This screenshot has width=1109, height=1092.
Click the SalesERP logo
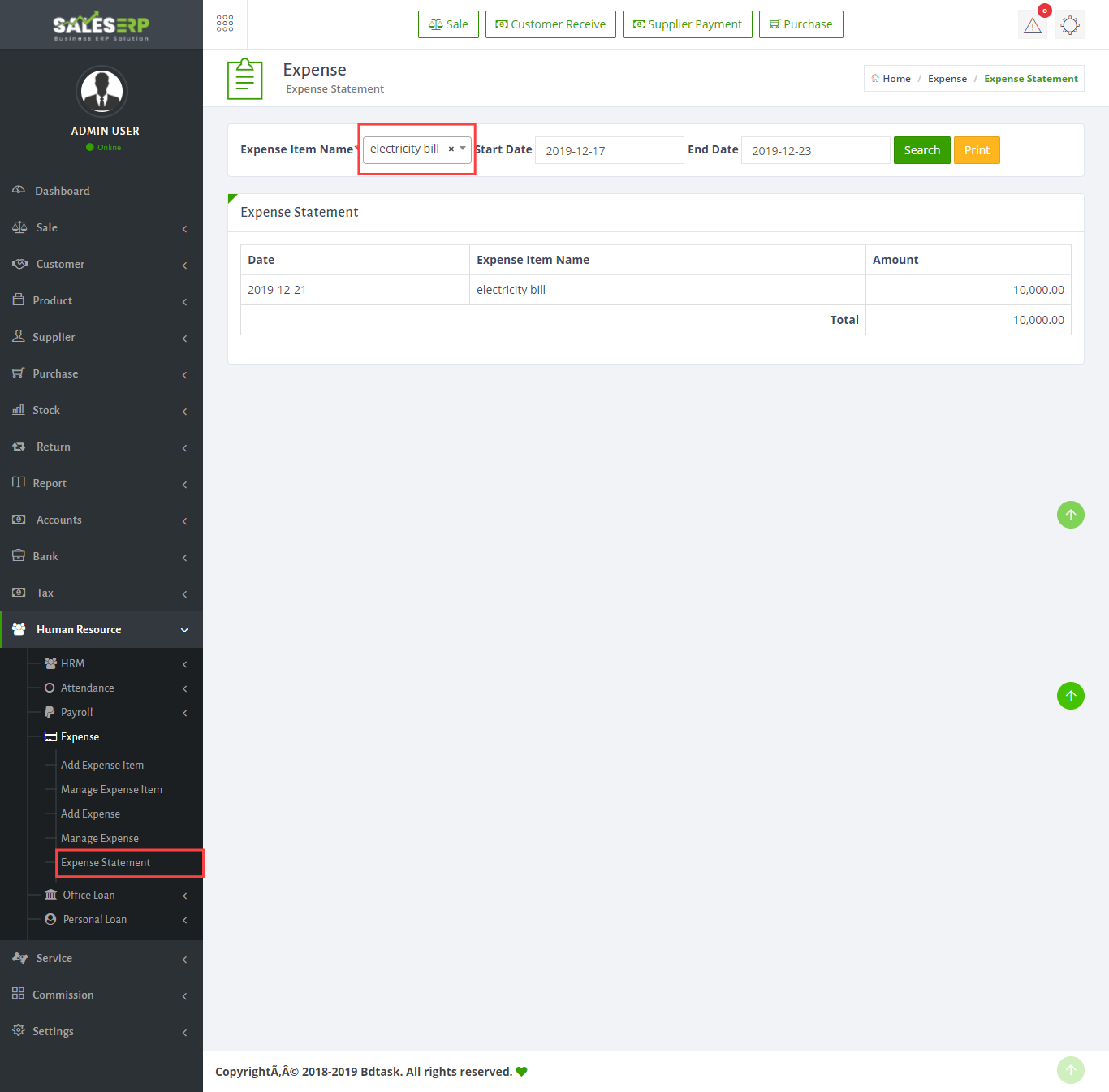[x=101, y=25]
